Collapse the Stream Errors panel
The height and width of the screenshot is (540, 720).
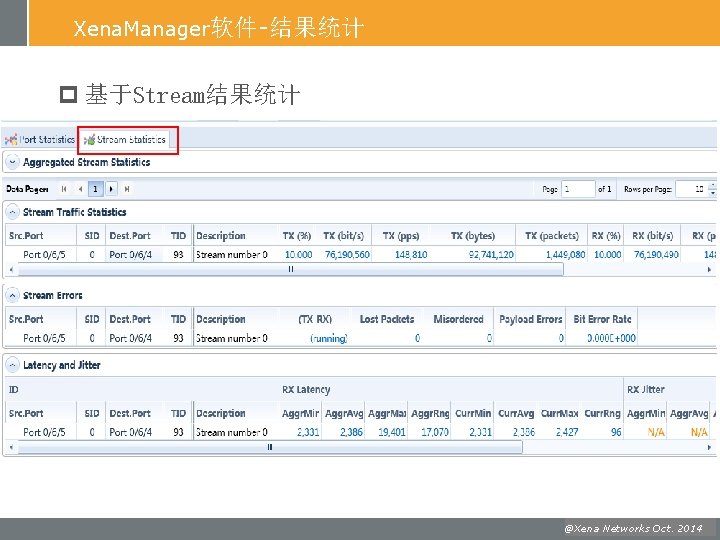pyautogui.click(x=12, y=295)
